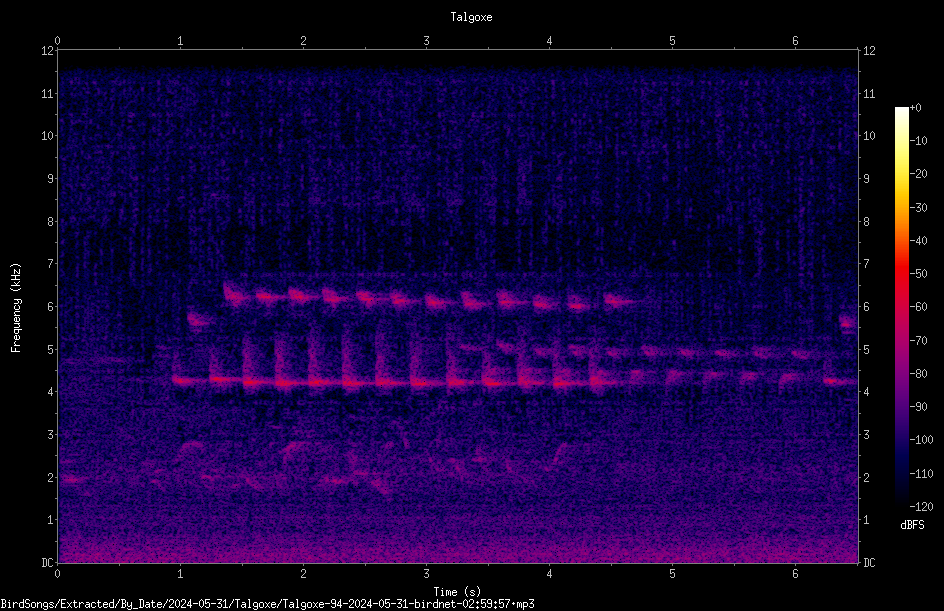
Task: Click the first 6.3 kHz bird note
Action: coord(234,294)
